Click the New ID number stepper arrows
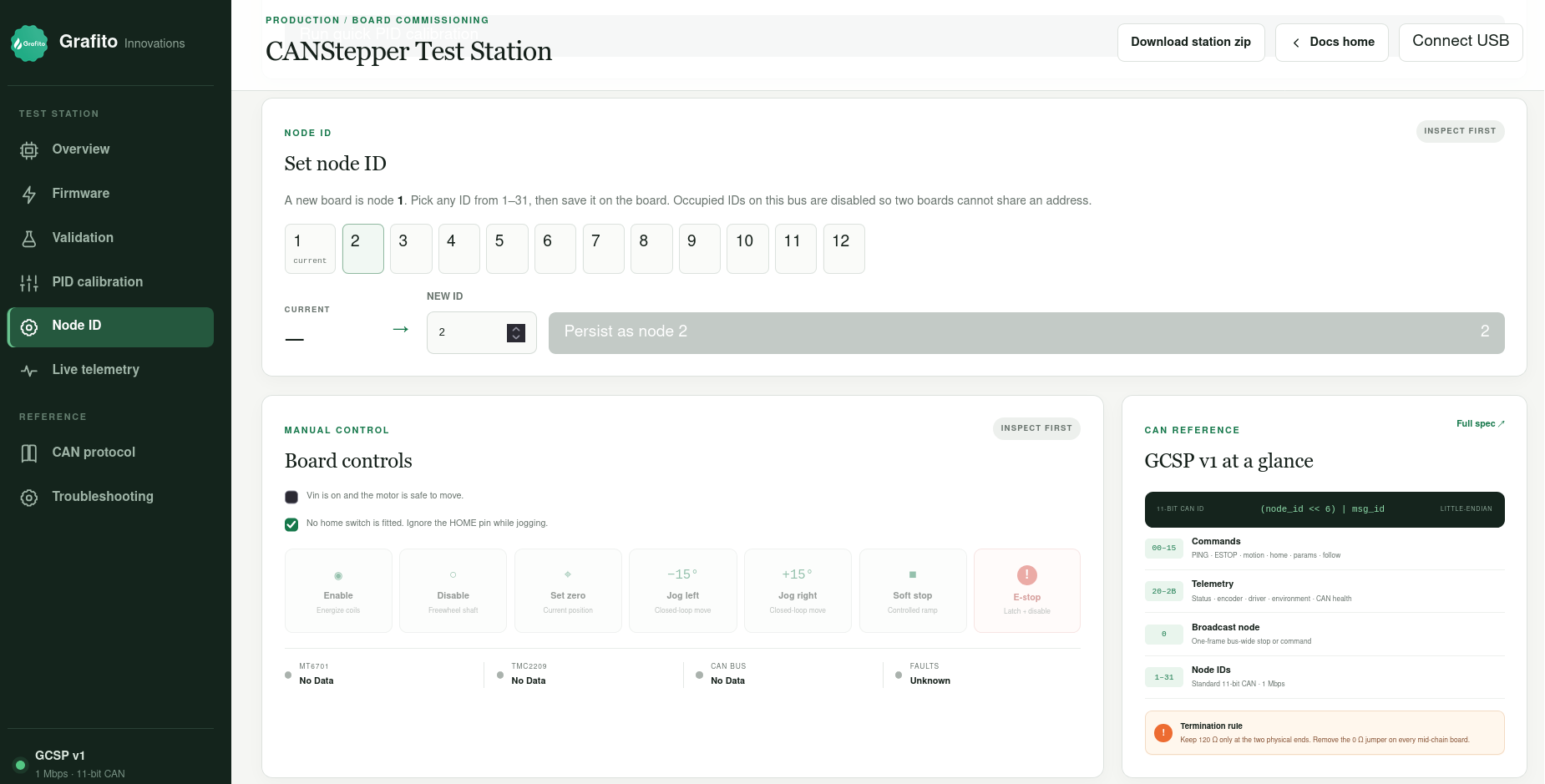Viewport: 1545px width, 784px height. click(x=516, y=332)
